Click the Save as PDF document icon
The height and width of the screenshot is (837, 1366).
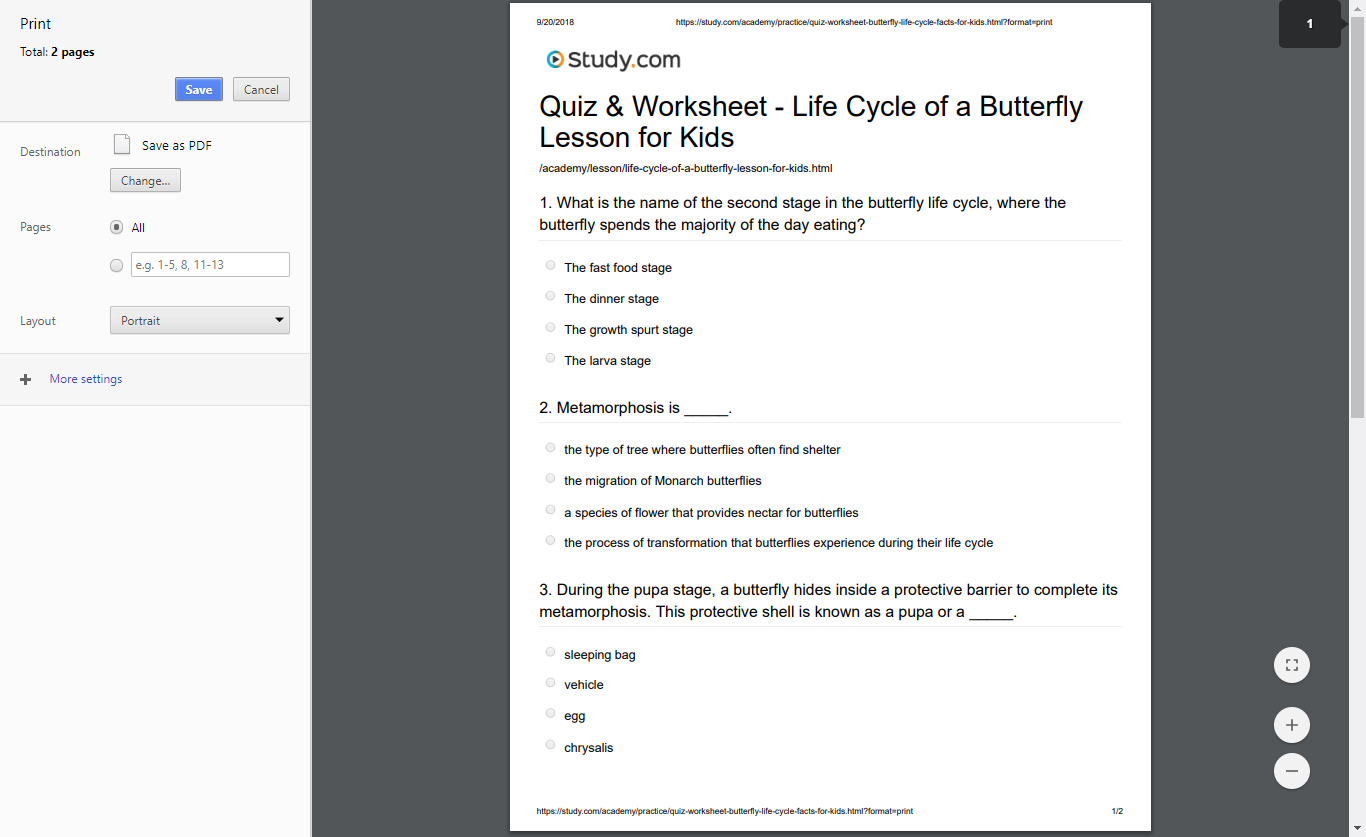pyautogui.click(x=121, y=144)
